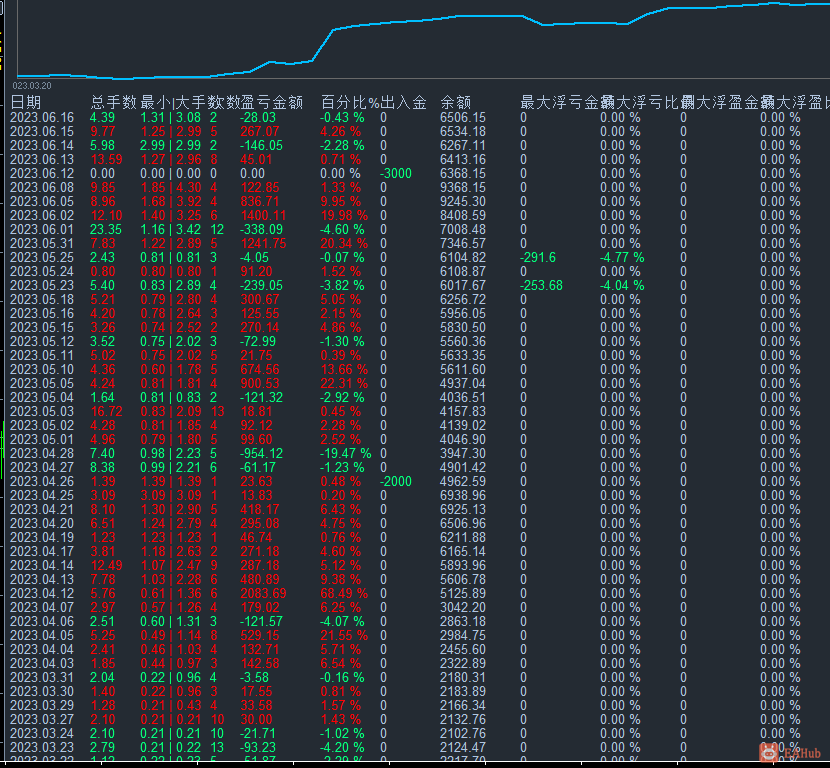Click the withdrawal value -2000

click(x=396, y=481)
